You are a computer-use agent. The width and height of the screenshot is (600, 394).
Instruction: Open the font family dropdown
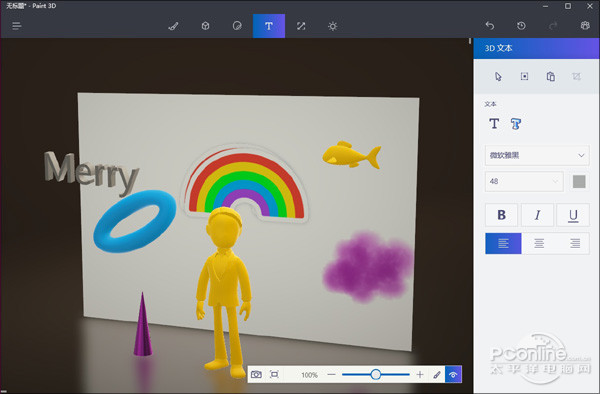point(537,155)
